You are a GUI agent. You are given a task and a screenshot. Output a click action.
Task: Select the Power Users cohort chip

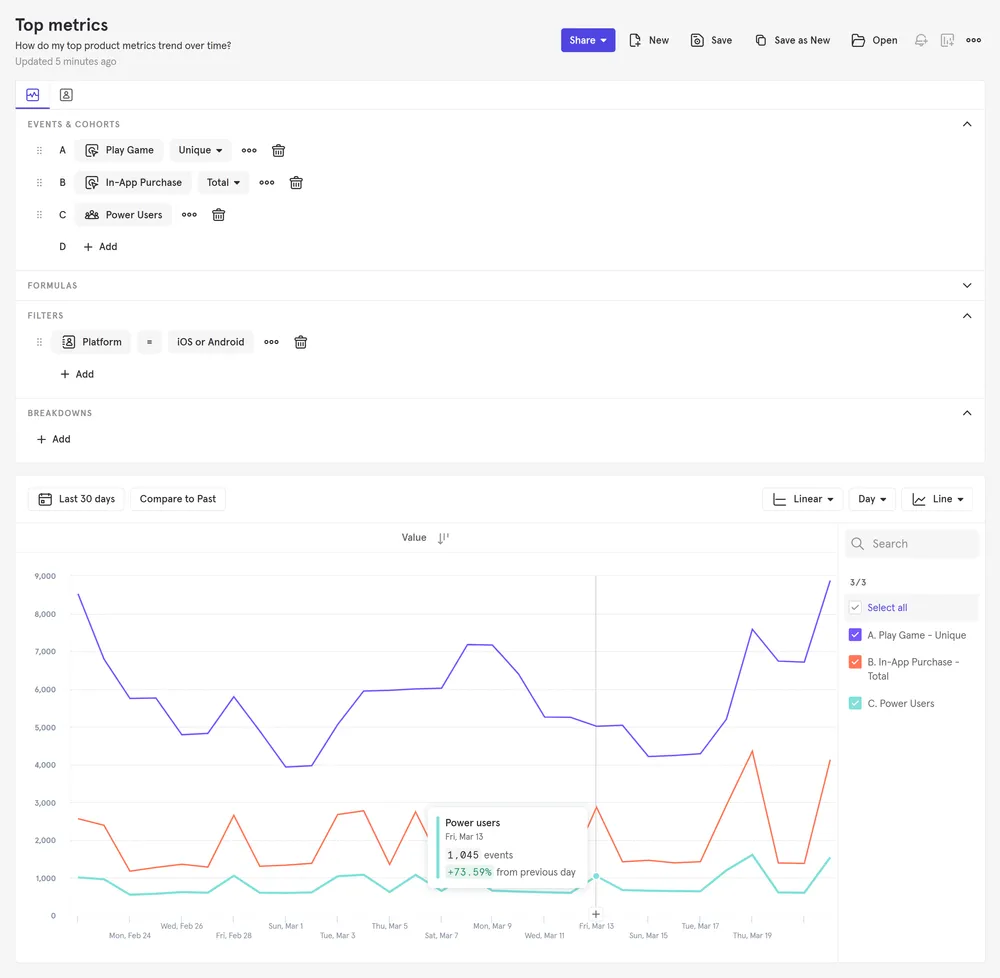point(123,215)
